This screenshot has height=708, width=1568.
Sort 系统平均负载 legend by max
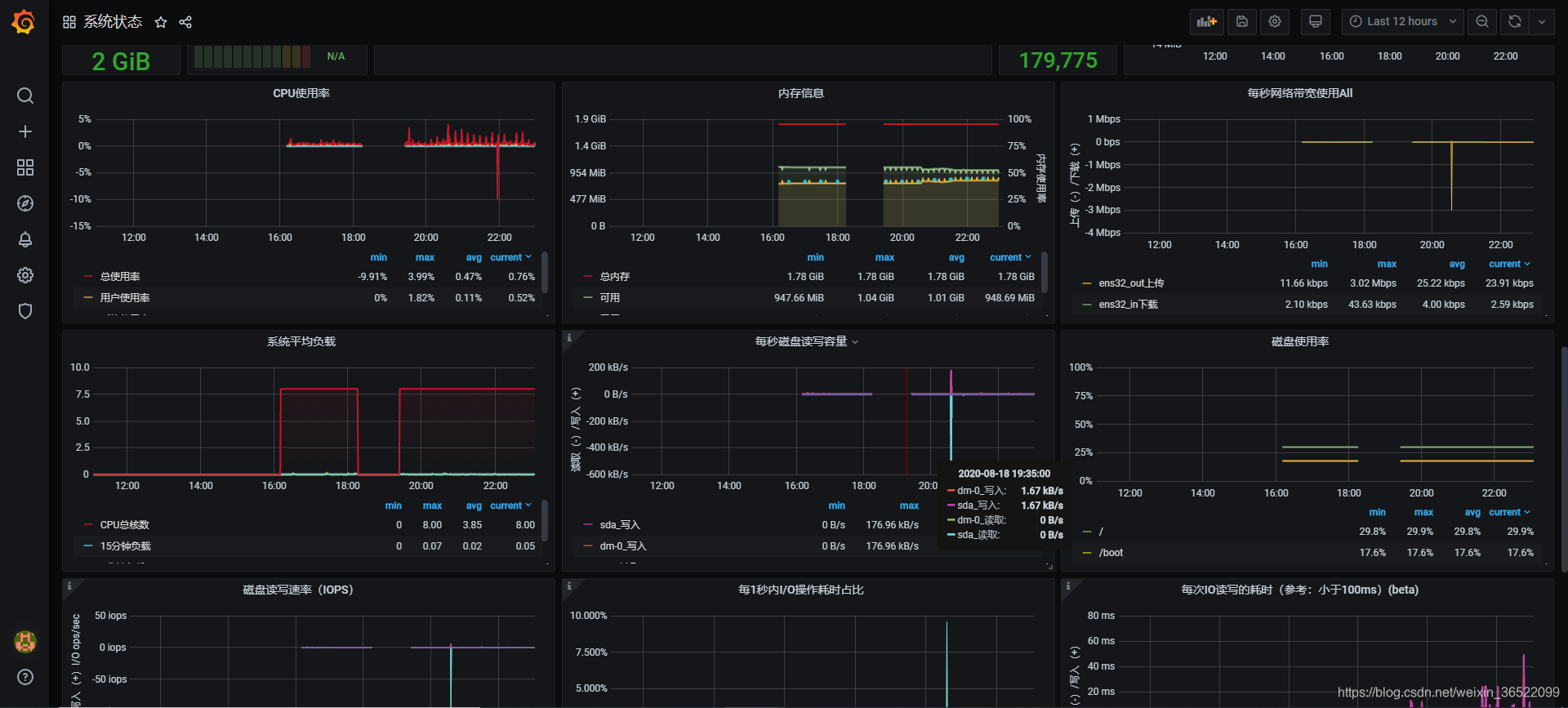tap(432, 505)
